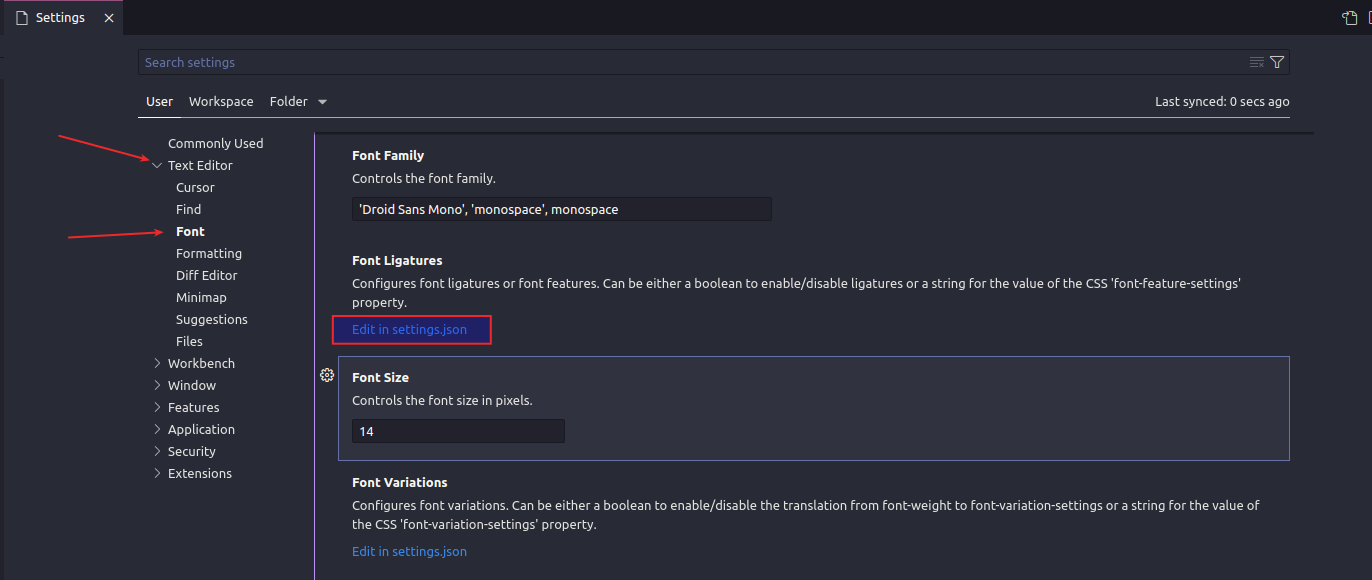
Task: Click the filter settings funnel icon
Action: (x=1277, y=62)
